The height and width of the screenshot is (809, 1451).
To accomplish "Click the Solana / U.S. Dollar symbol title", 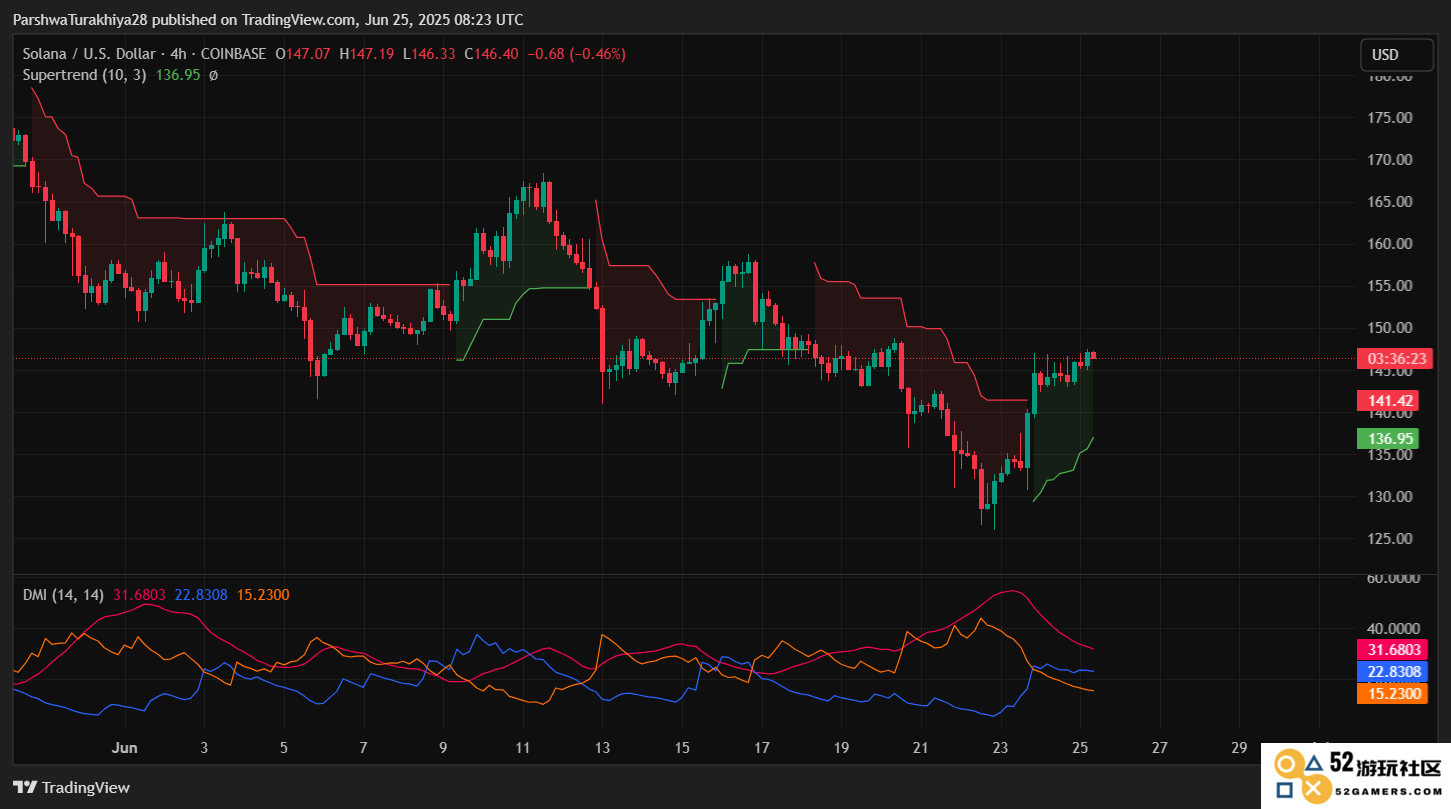I will (89, 54).
